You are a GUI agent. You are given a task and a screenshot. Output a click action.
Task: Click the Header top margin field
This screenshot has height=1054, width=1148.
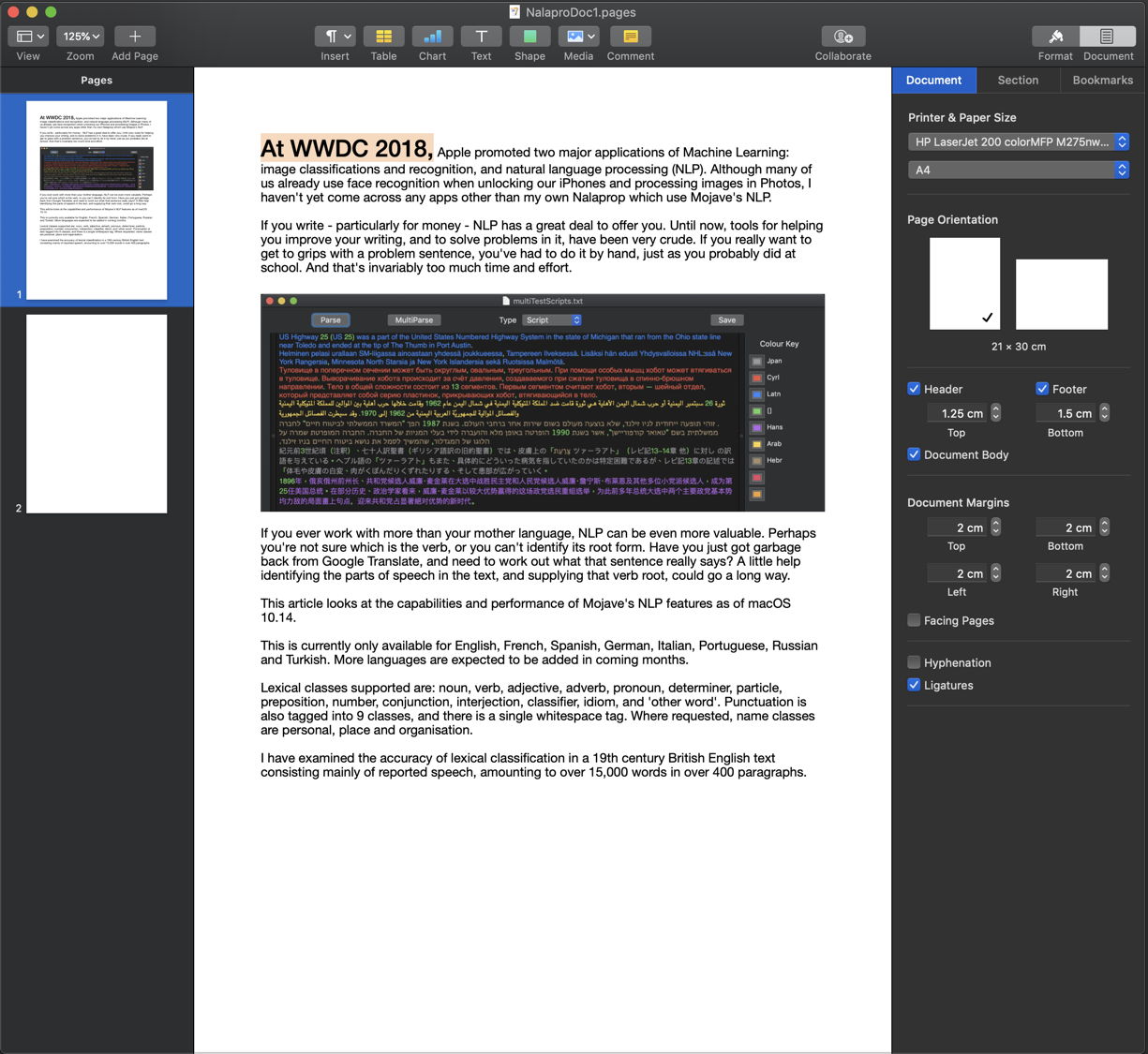coord(957,413)
